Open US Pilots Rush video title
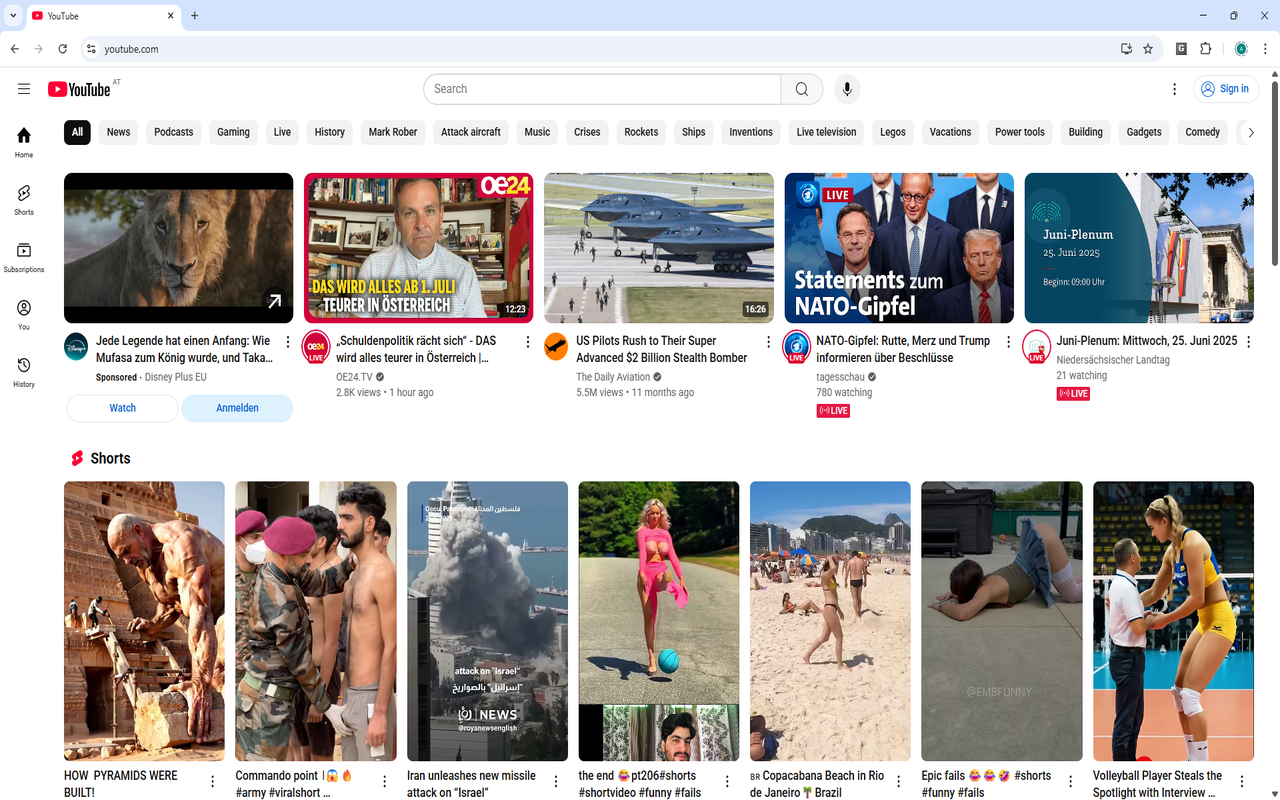This screenshot has width=1280, height=800. coord(662,349)
